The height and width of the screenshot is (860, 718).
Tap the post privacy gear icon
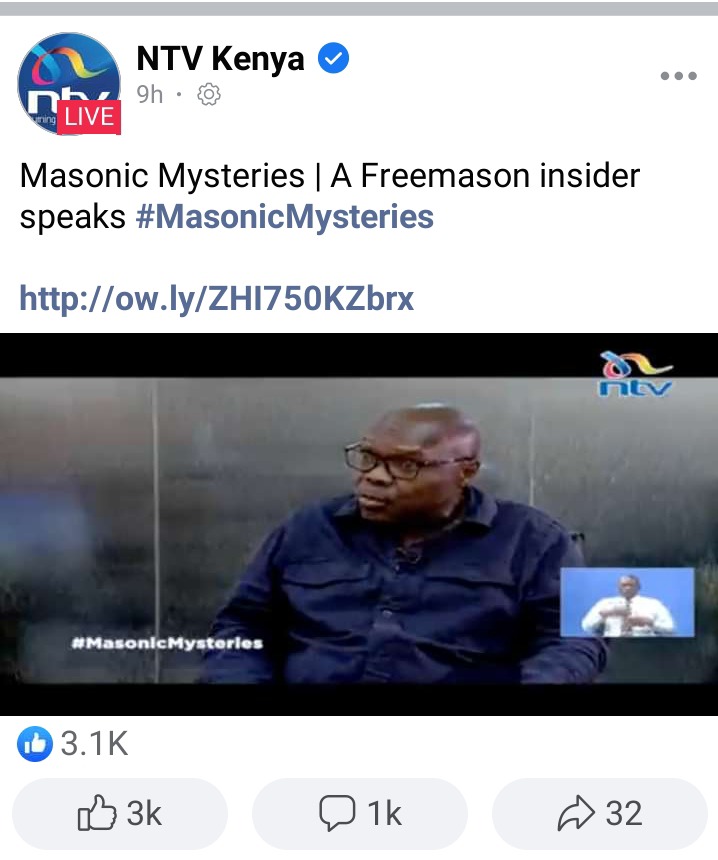click(208, 95)
